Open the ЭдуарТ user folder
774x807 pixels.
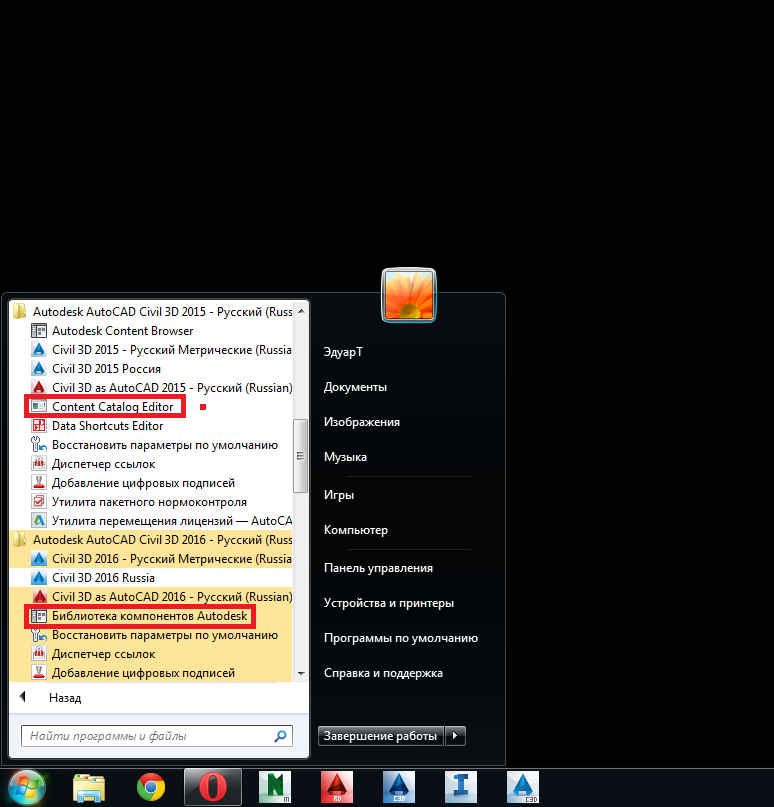(343, 352)
